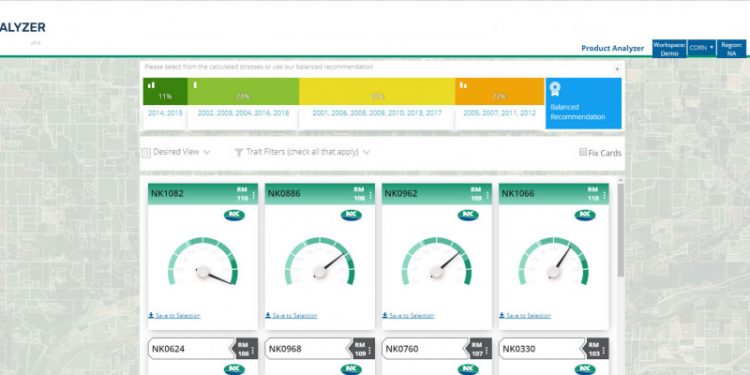This screenshot has width=750, height=375.
Task: Enable the Fix Cards checkbox
Action: tap(583, 152)
